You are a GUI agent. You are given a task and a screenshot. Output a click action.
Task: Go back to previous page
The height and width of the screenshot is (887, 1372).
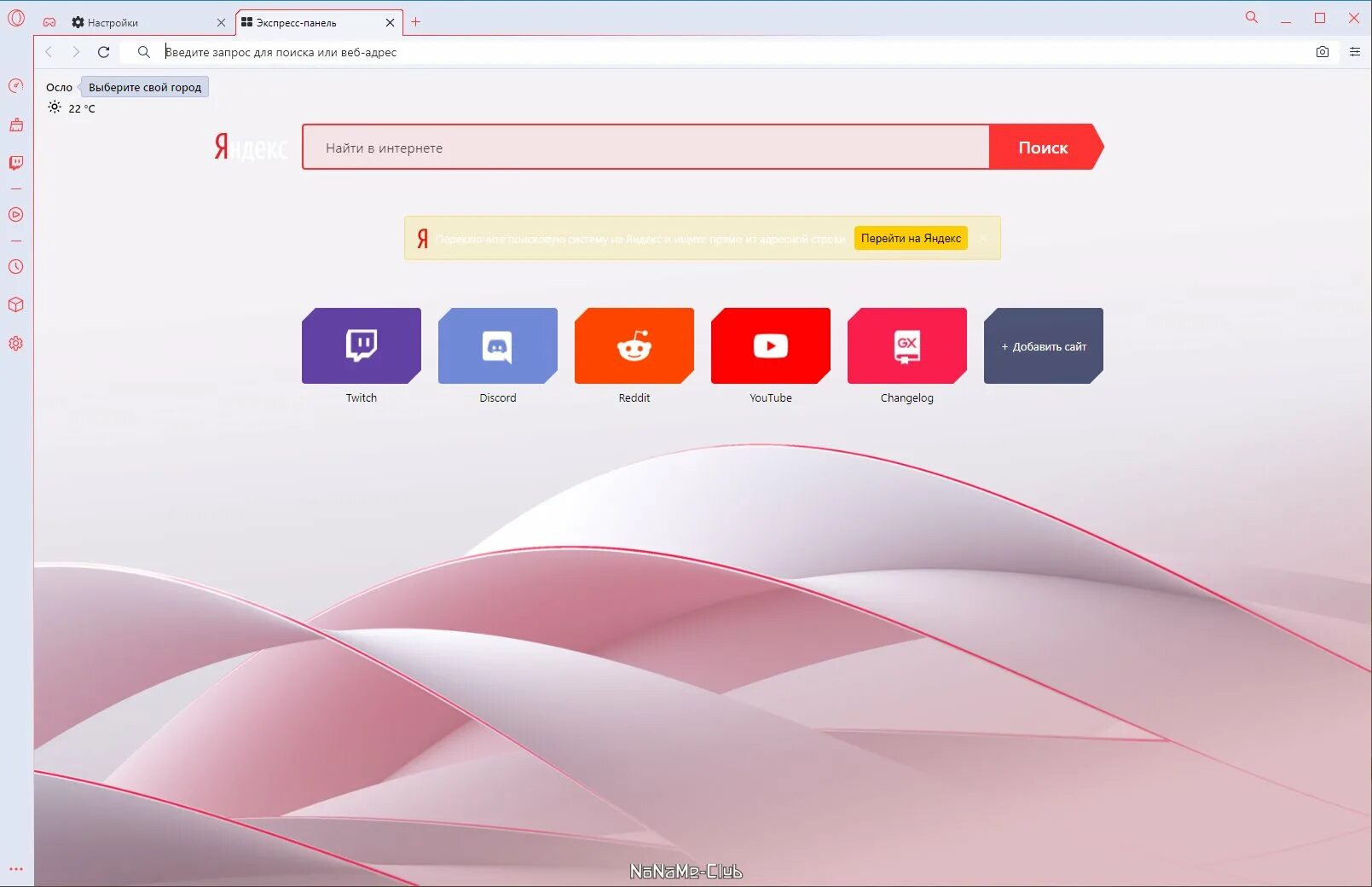(49, 52)
